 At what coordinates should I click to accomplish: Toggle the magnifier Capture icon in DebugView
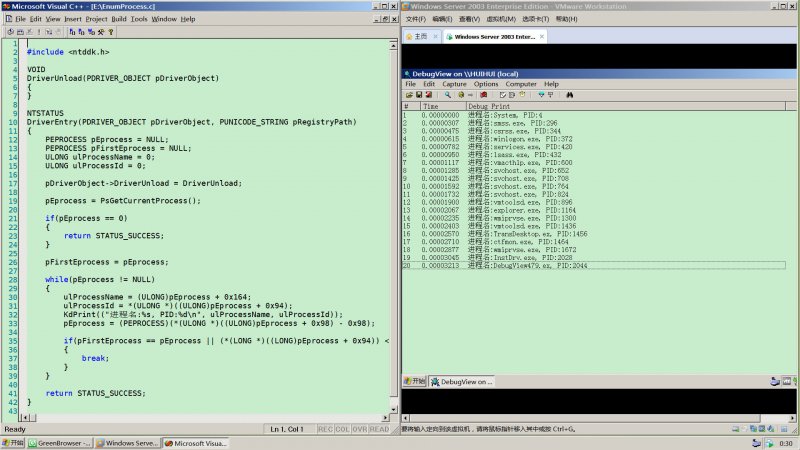click(x=447, y=95)
